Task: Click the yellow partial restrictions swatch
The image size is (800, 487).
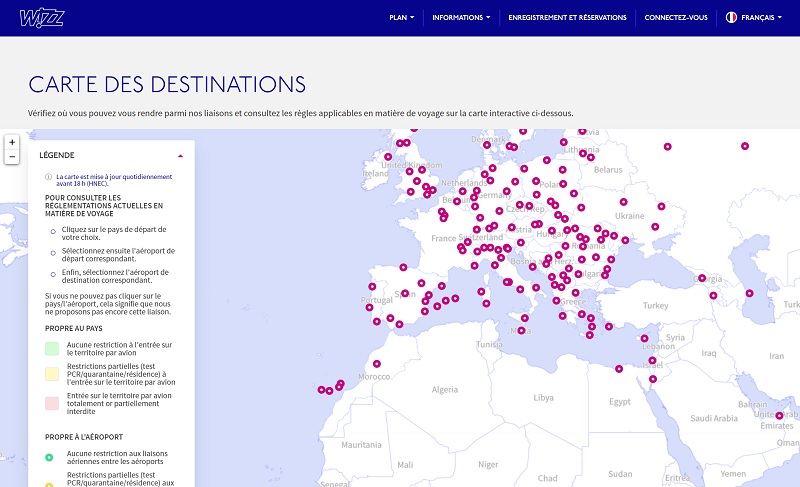Action: [x=52, y=372]
